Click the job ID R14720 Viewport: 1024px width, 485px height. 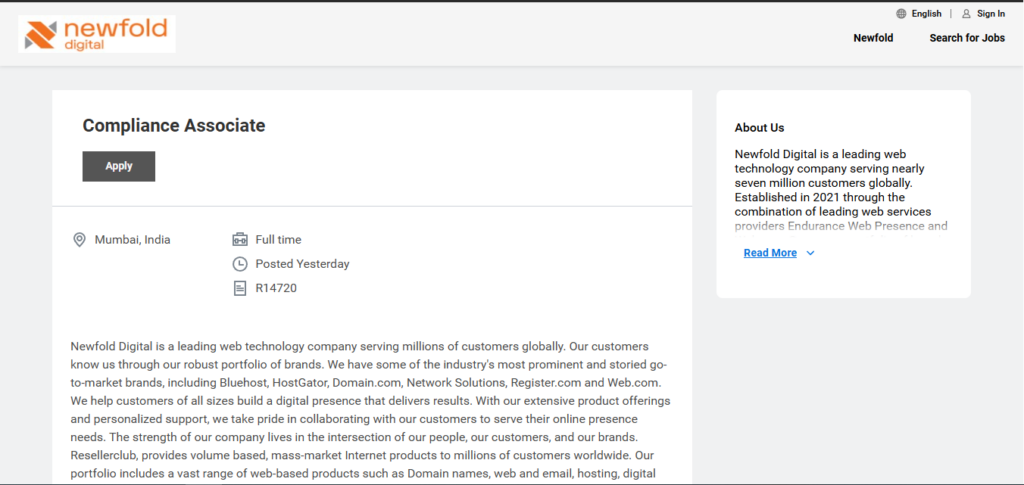pyautogui.click(x=276, y=288)
